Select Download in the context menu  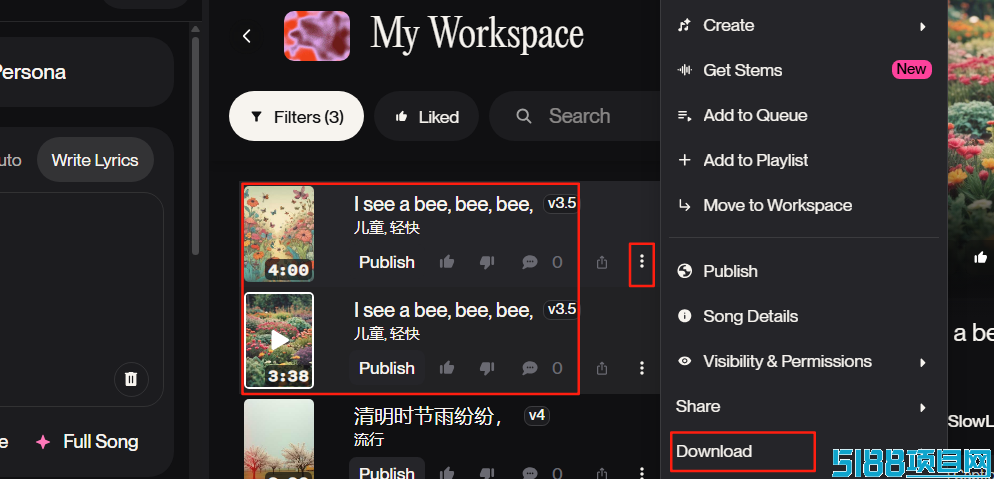[742, 452]
